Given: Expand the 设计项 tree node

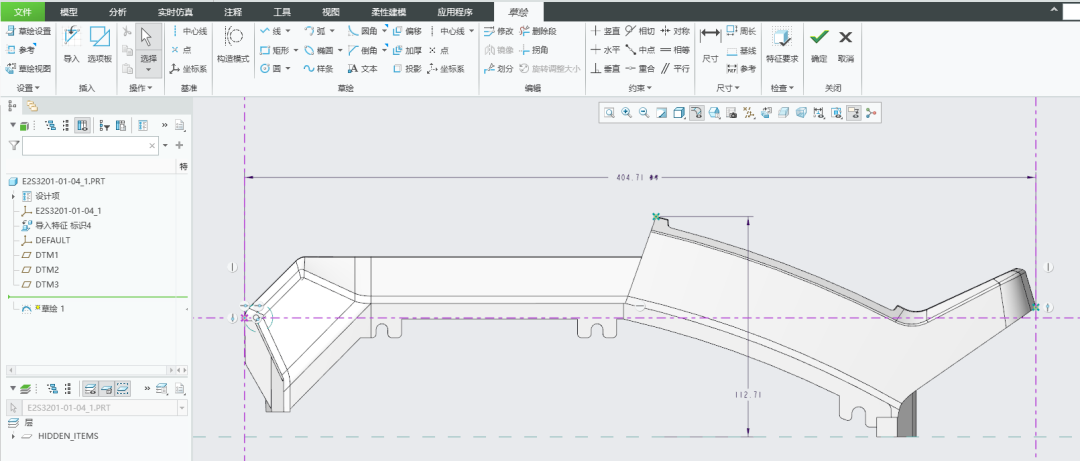Looking at the screenshot, I should [13, 196].
